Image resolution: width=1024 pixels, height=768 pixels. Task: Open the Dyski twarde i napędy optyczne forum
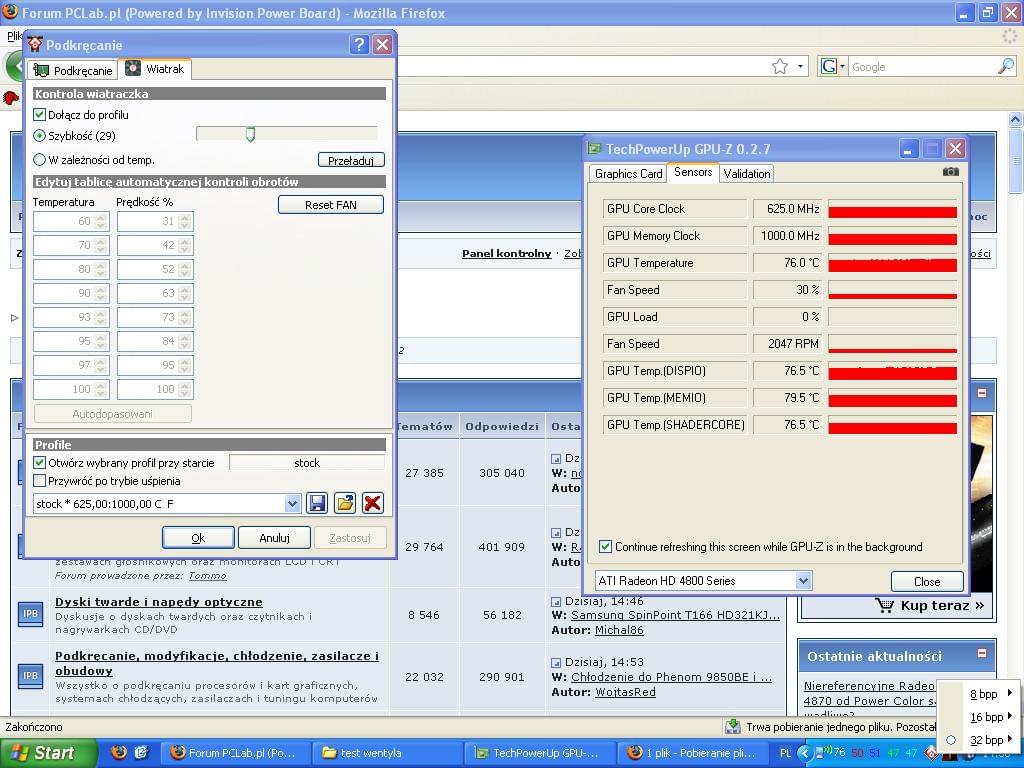coord(158,602)
